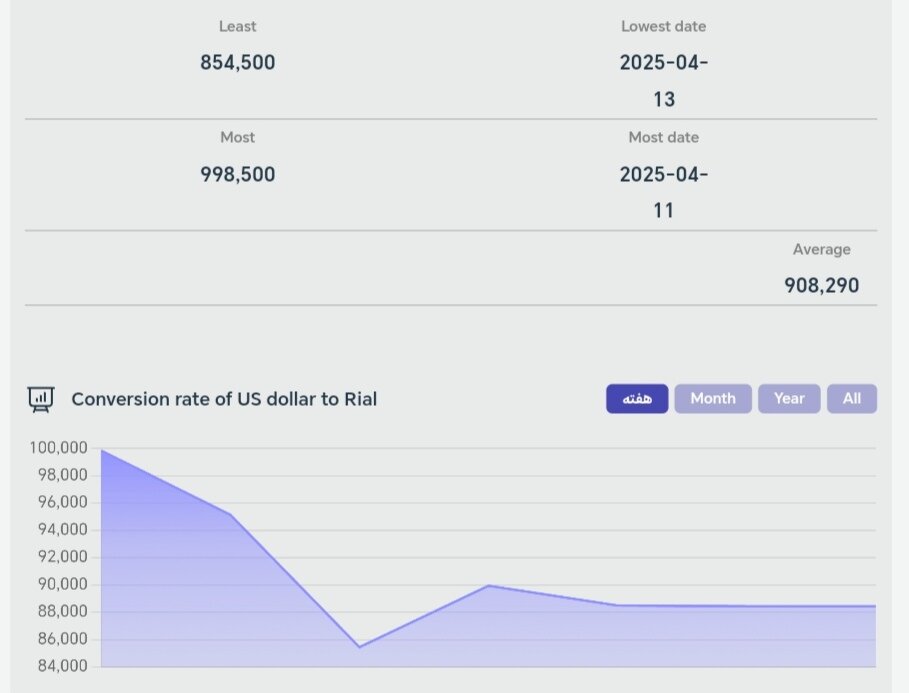Click the chart presentation icon beside the title

click(41, 399)
